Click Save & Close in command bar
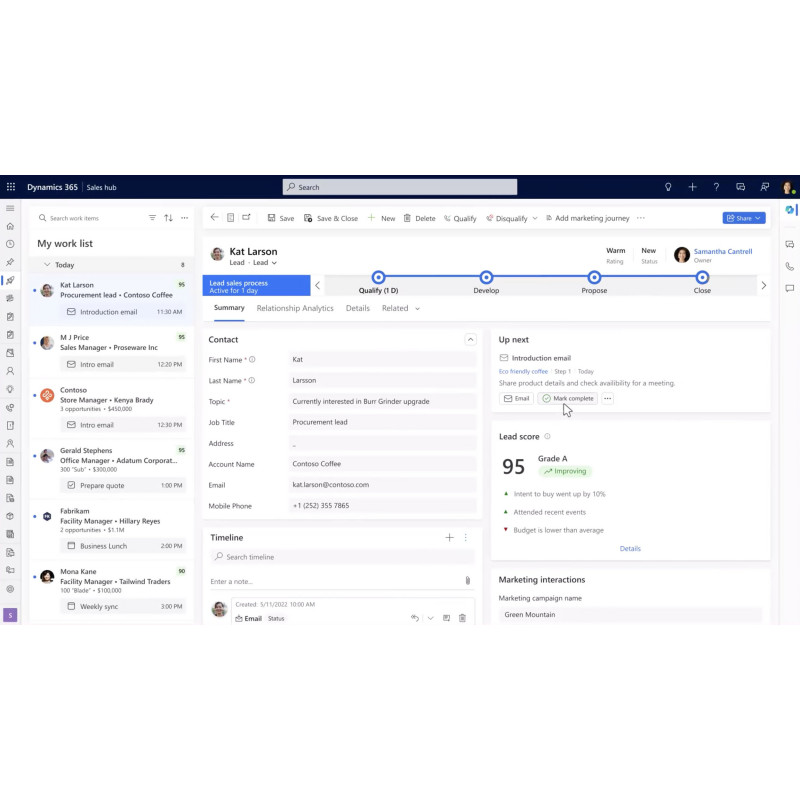Screen dimensions: 800x800 coord(331,218)
